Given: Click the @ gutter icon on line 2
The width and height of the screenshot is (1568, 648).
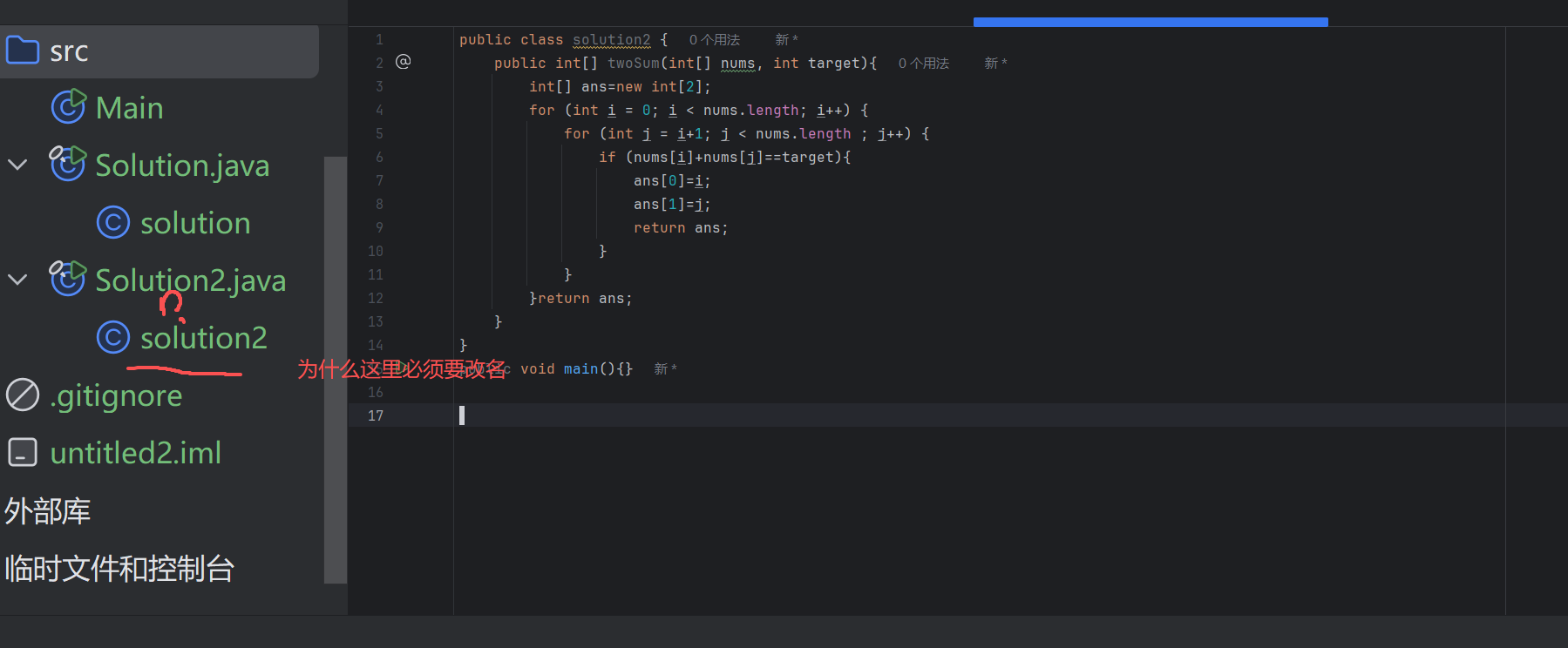Looking at the screenshot, I should (403, 61).
